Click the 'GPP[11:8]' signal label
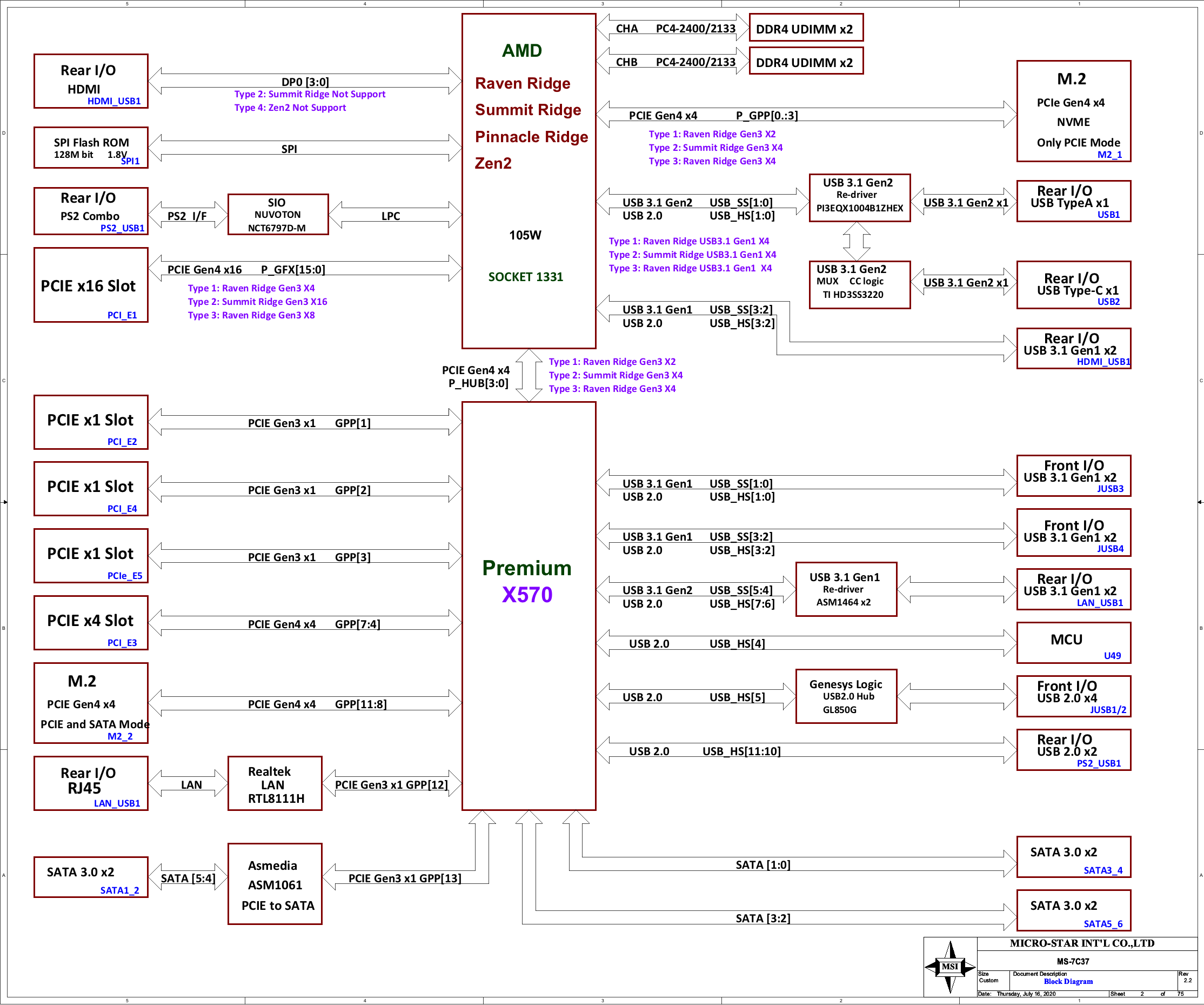The width and height of the screenshot is (1204, 1005). point(361,704)
